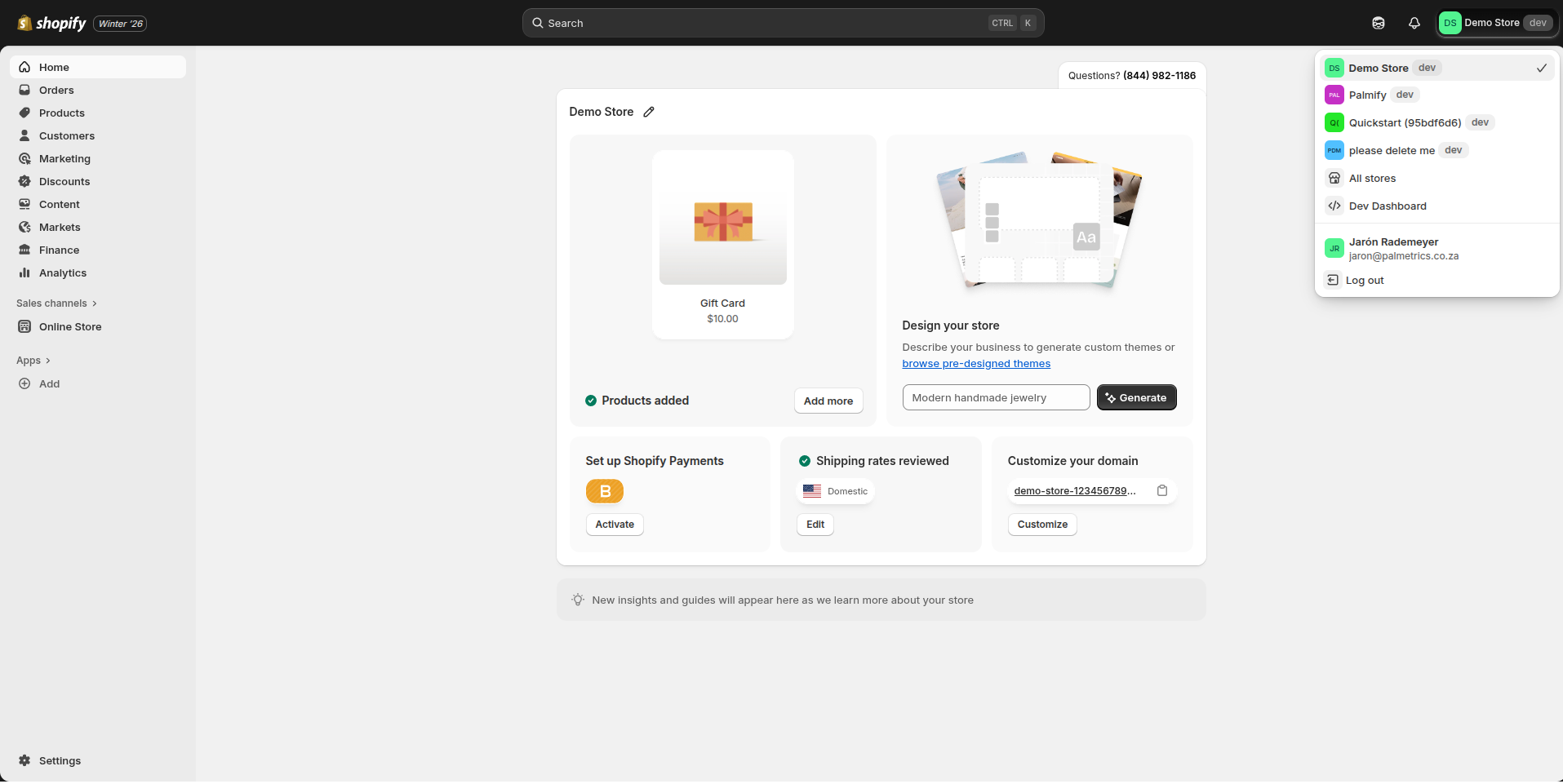Expand the Apps section
Screen dimensions: 1563x784
pos(33,360)
